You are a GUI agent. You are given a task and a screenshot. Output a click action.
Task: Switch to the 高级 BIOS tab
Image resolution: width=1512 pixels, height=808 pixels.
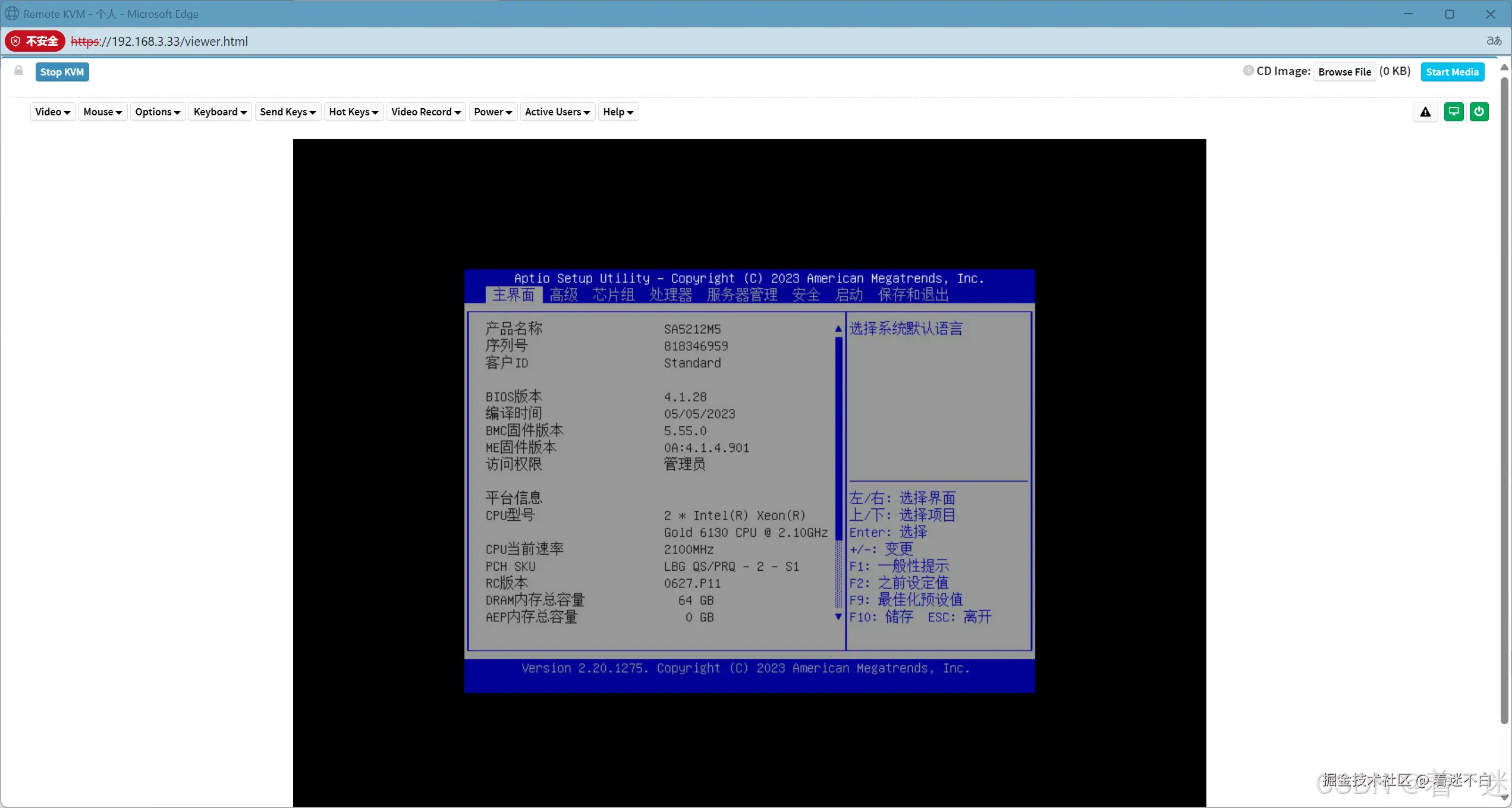point(564,295)
